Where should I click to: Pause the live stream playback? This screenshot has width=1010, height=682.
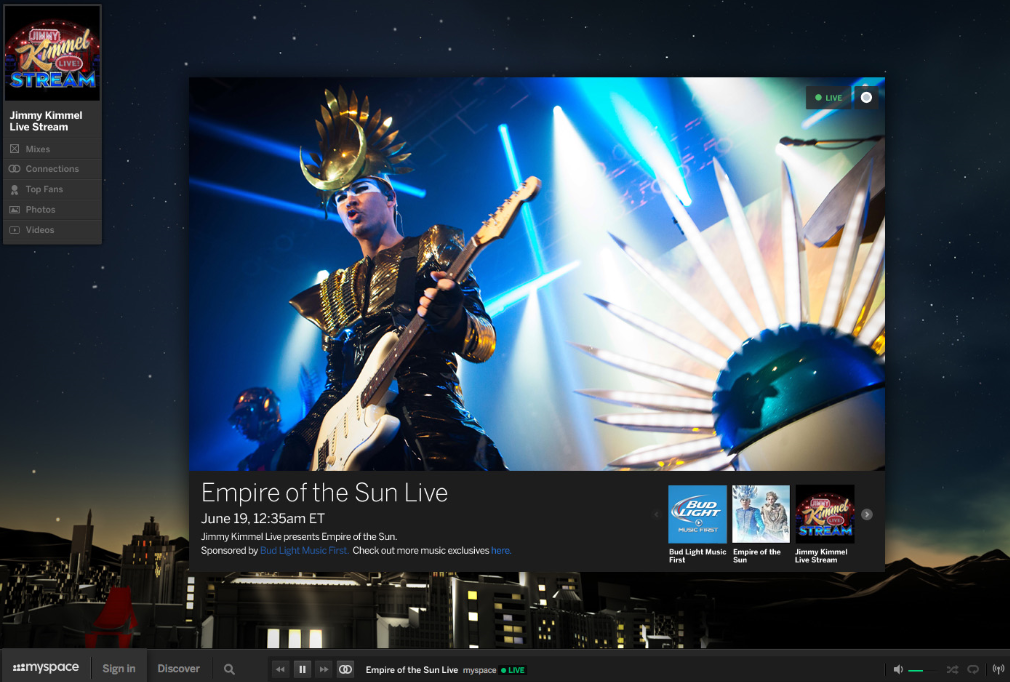coord(302,669)
